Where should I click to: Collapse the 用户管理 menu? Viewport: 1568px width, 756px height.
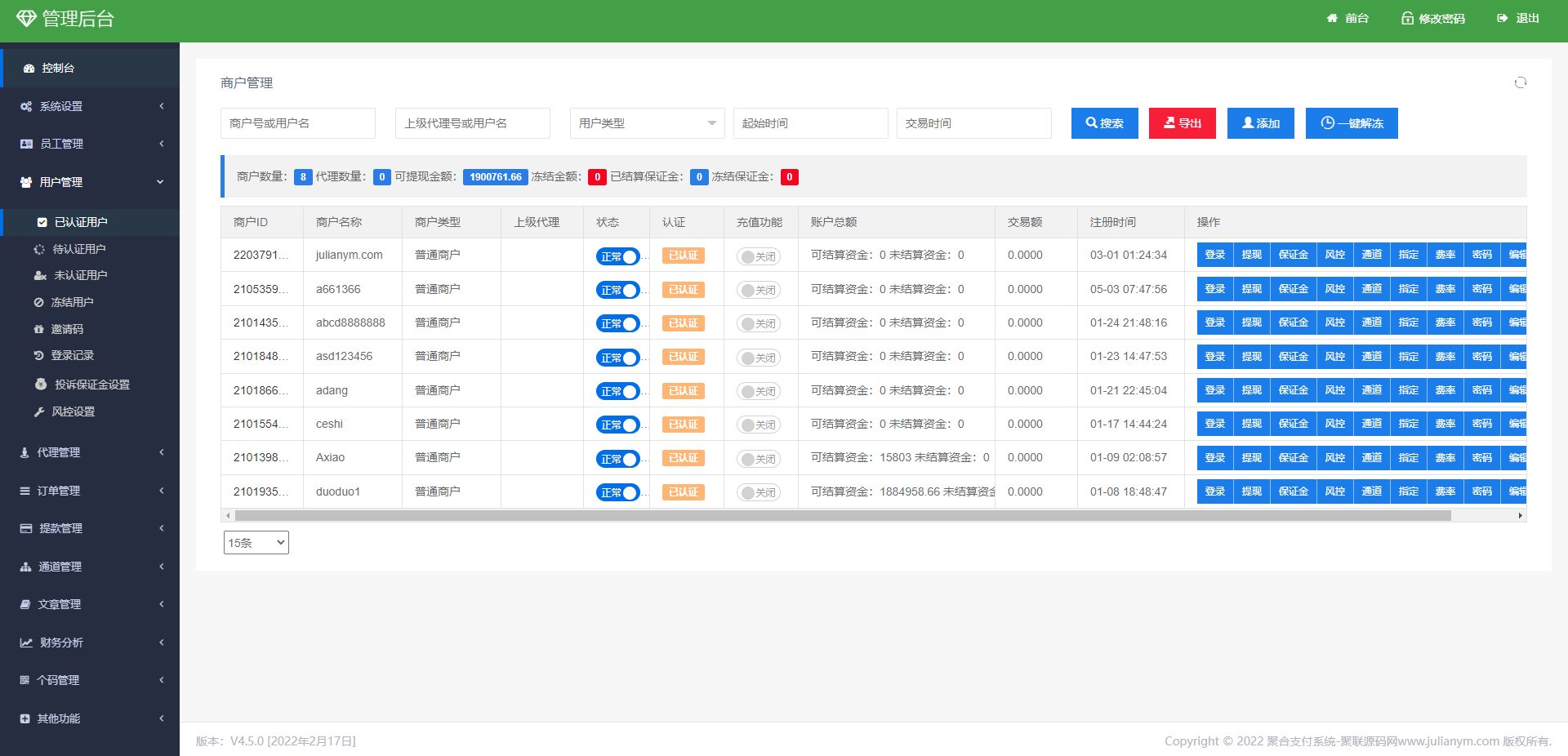90,182
